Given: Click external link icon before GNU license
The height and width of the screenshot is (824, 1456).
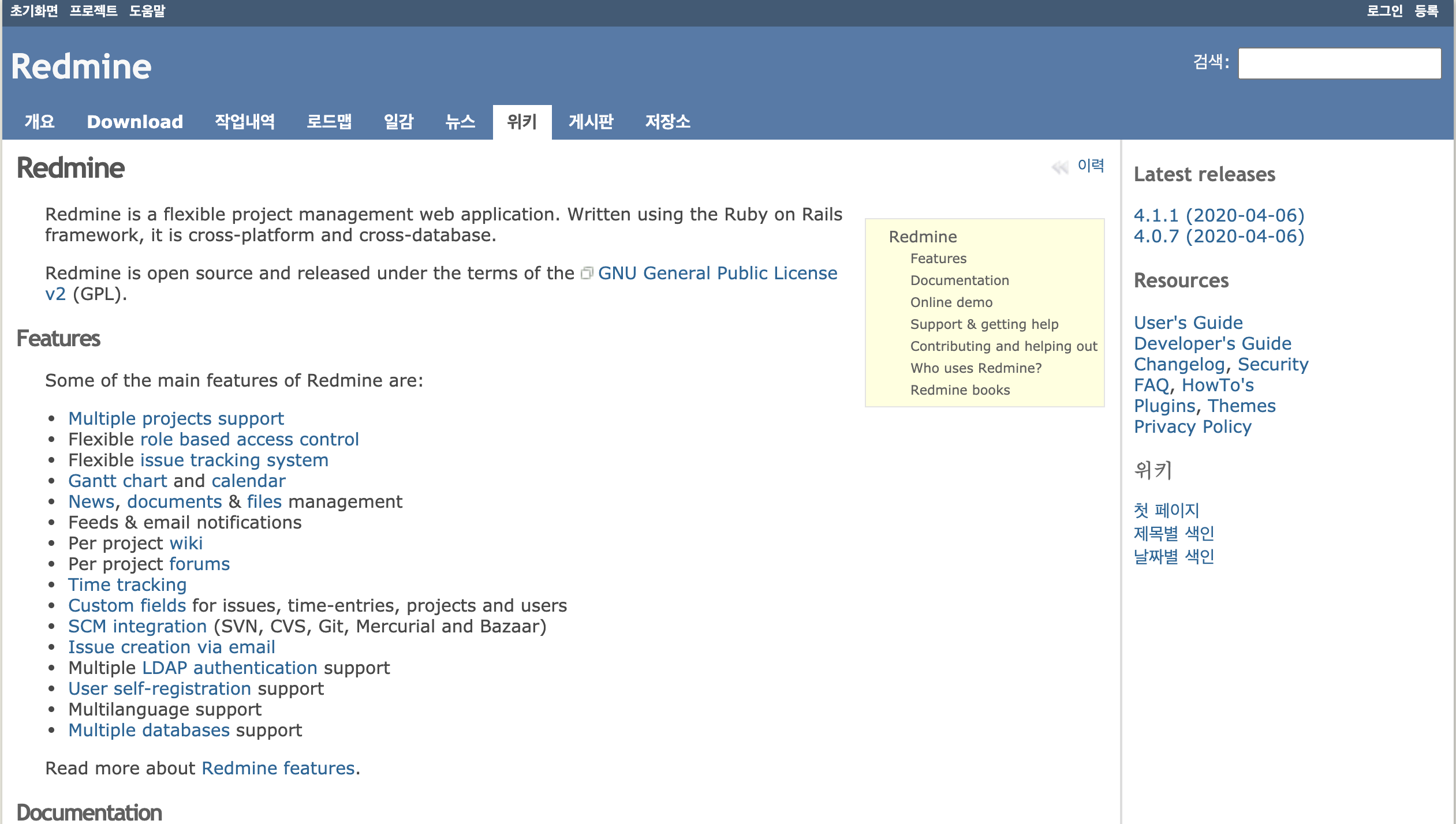Looking at the screenshot, I should pyautogui.click(x=587, y=273).
